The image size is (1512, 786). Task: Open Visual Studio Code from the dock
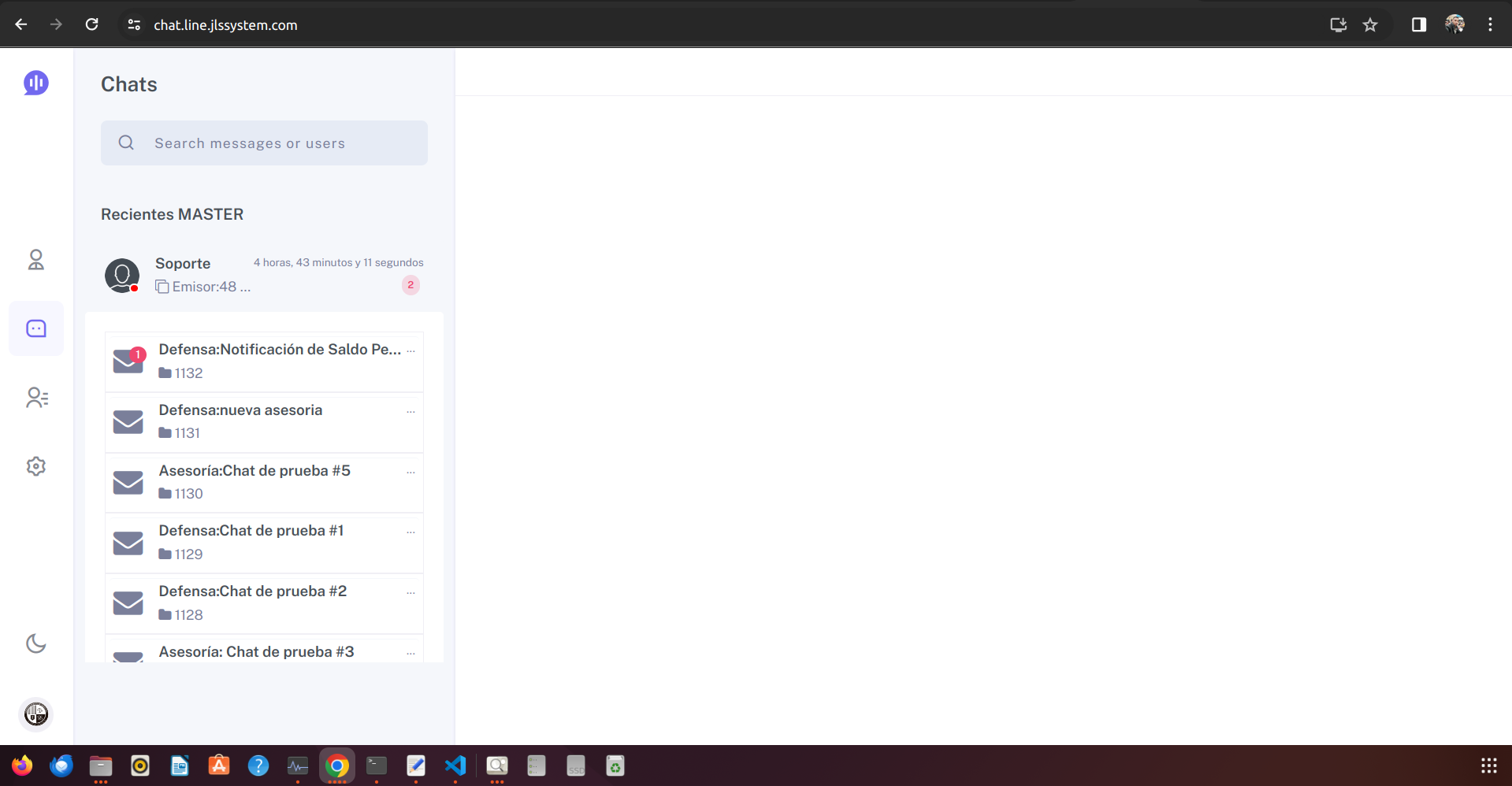click(x=455, y=766)
